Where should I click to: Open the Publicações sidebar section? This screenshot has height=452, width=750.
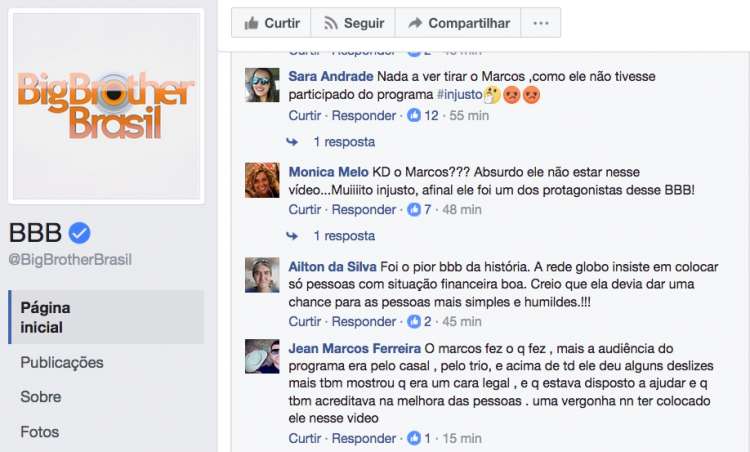coord(62,363)
